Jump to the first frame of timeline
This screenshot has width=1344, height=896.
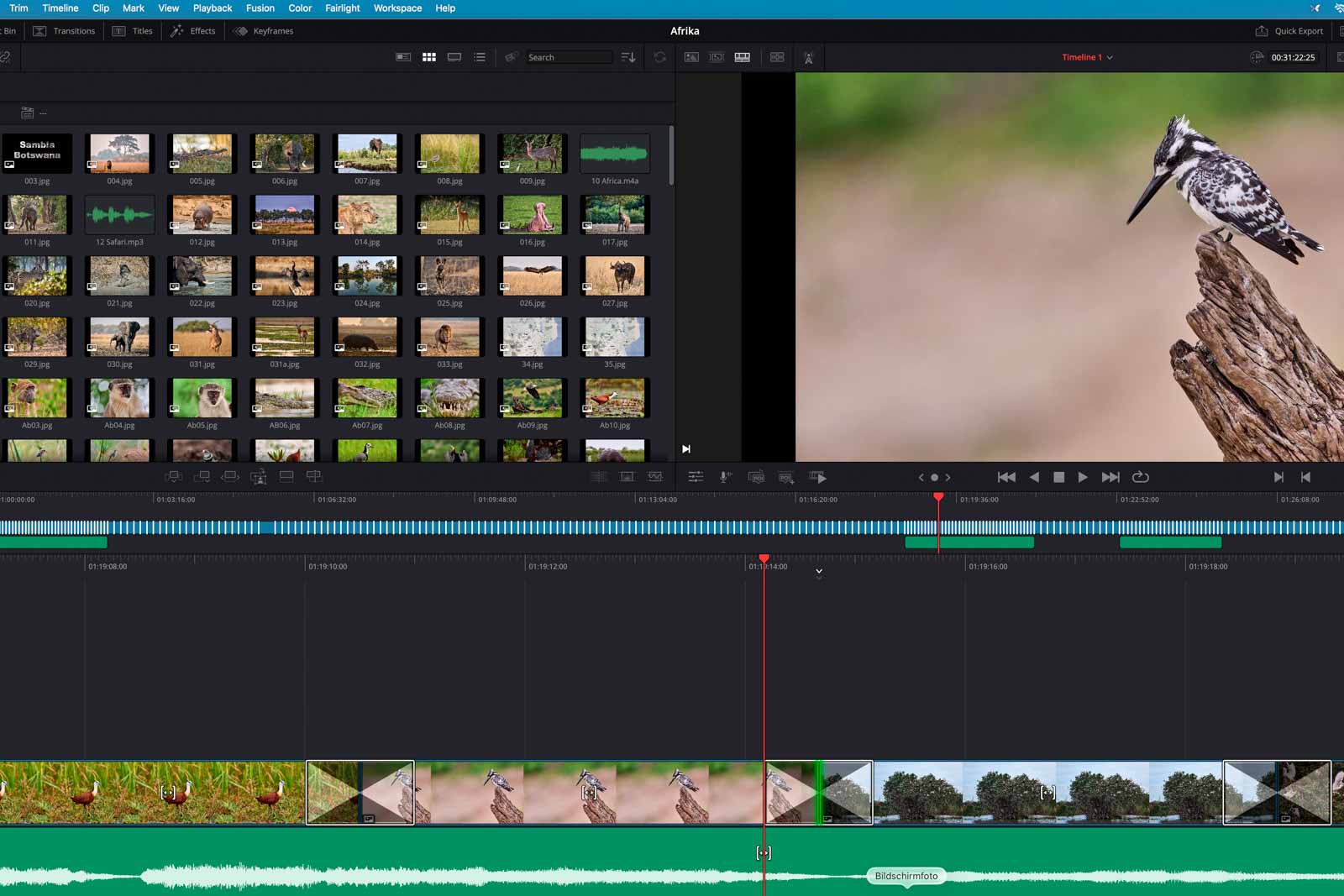pos(1005,477)
